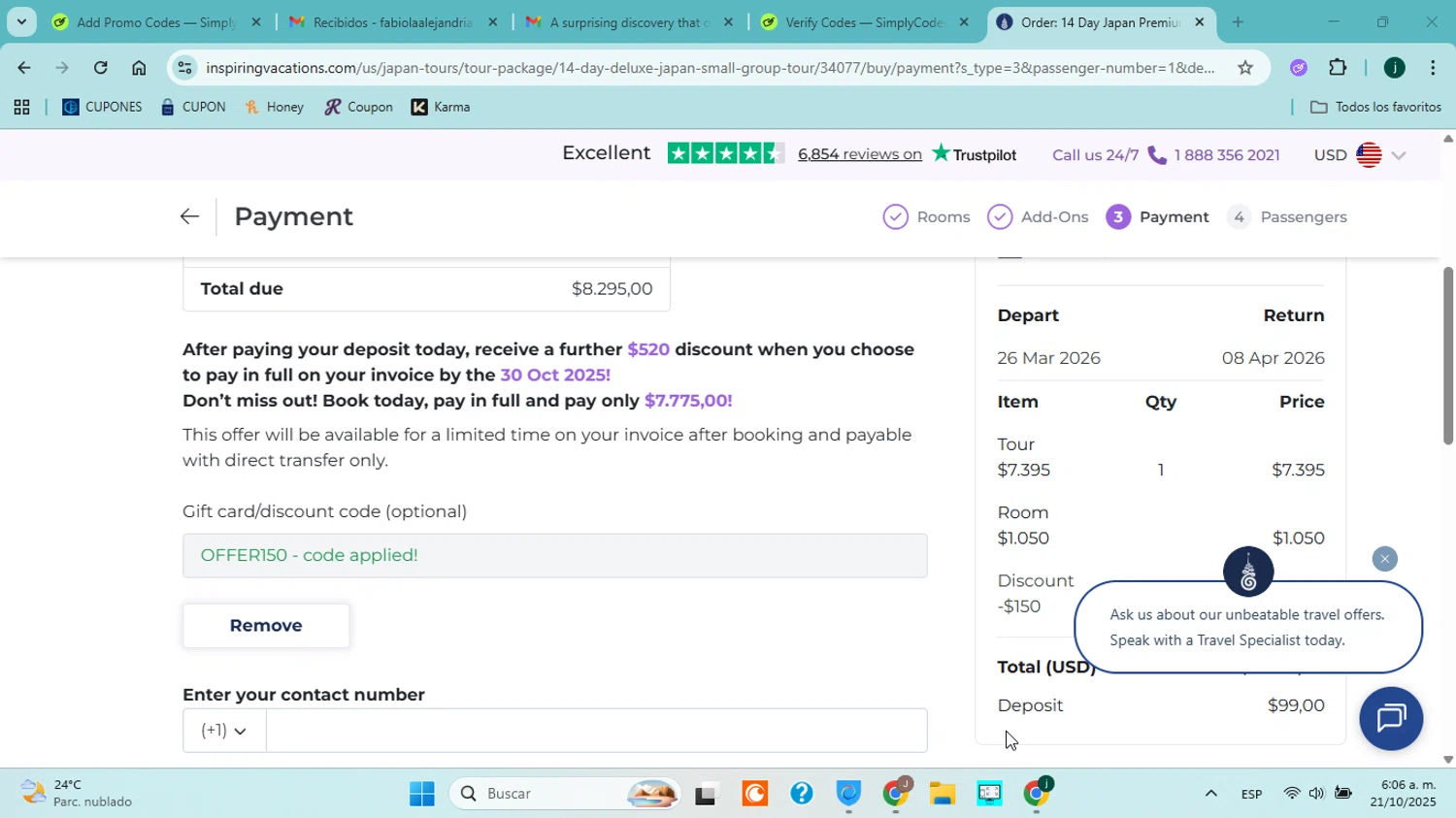Switch to the Recibidos Gmail tab
1456x818 pixels.
point(392,21)
